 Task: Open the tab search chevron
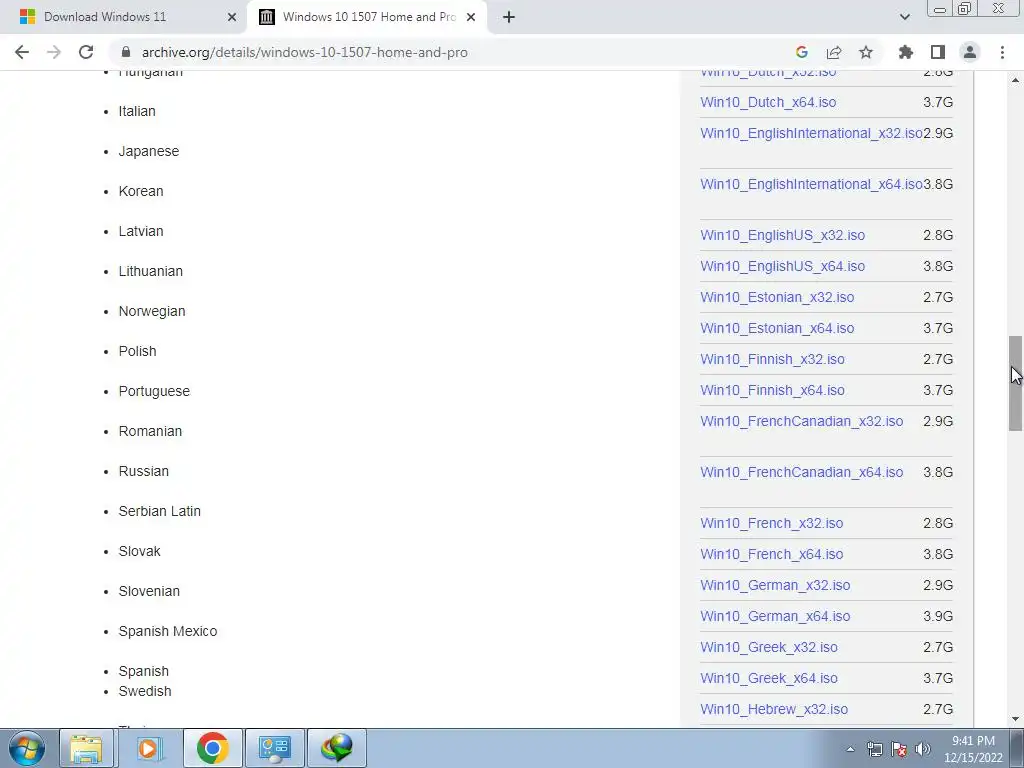click(904, 17)
